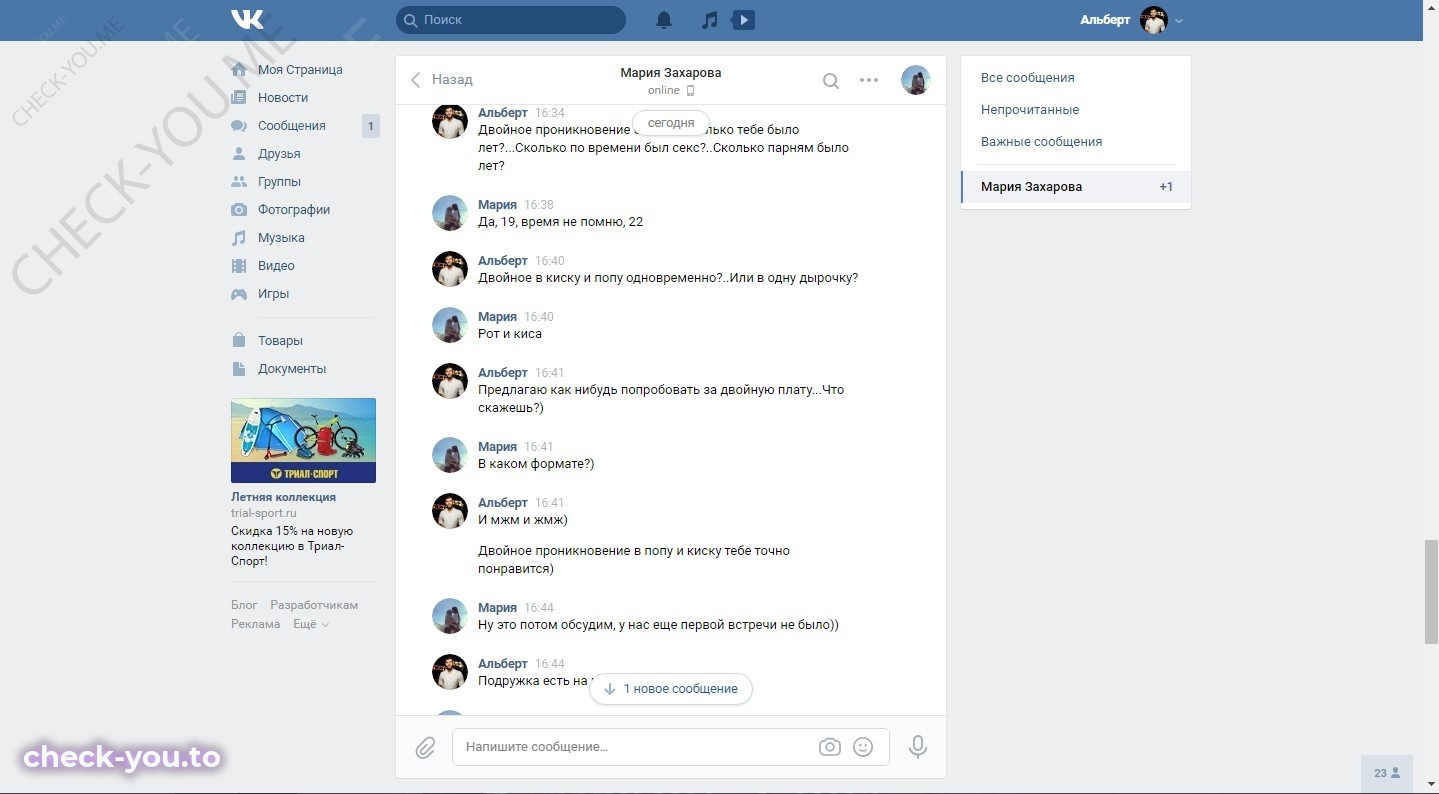Screen dimensions: 1439x794
Task: Click the people icon beside Группы
Action: (x=239, y=182)
